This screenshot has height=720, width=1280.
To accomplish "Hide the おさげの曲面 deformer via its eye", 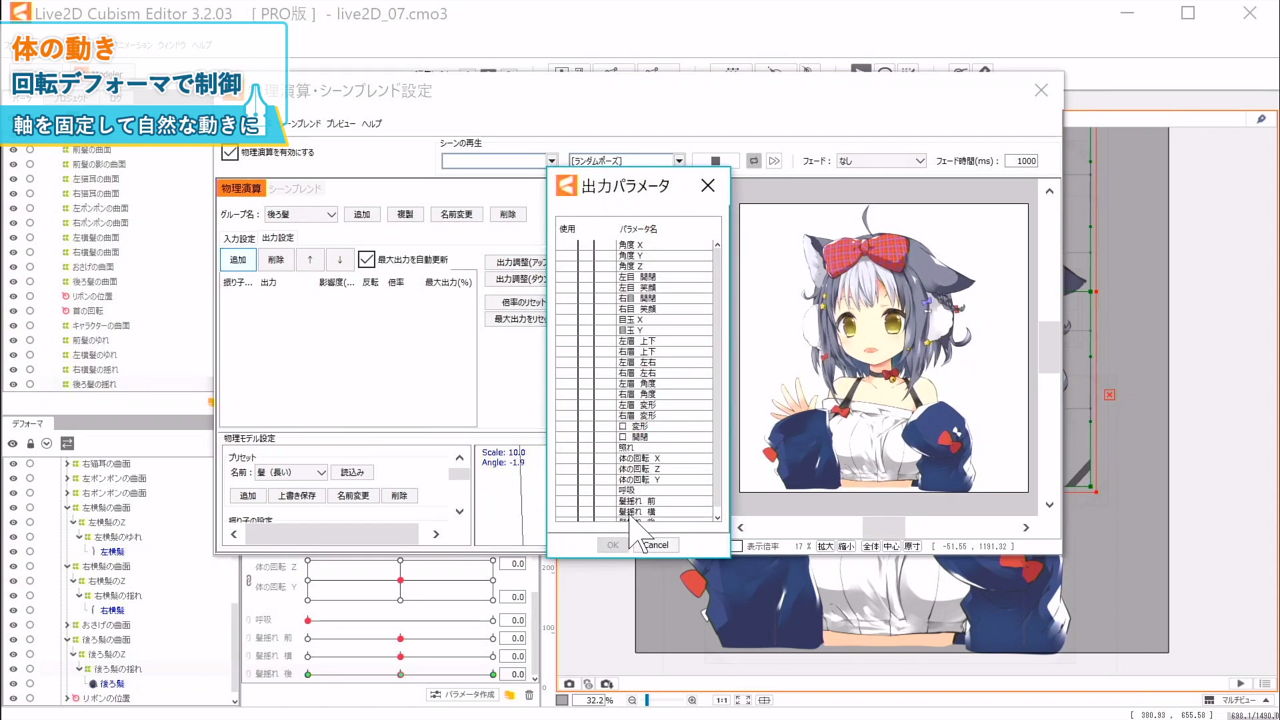I will pos(13,625).
